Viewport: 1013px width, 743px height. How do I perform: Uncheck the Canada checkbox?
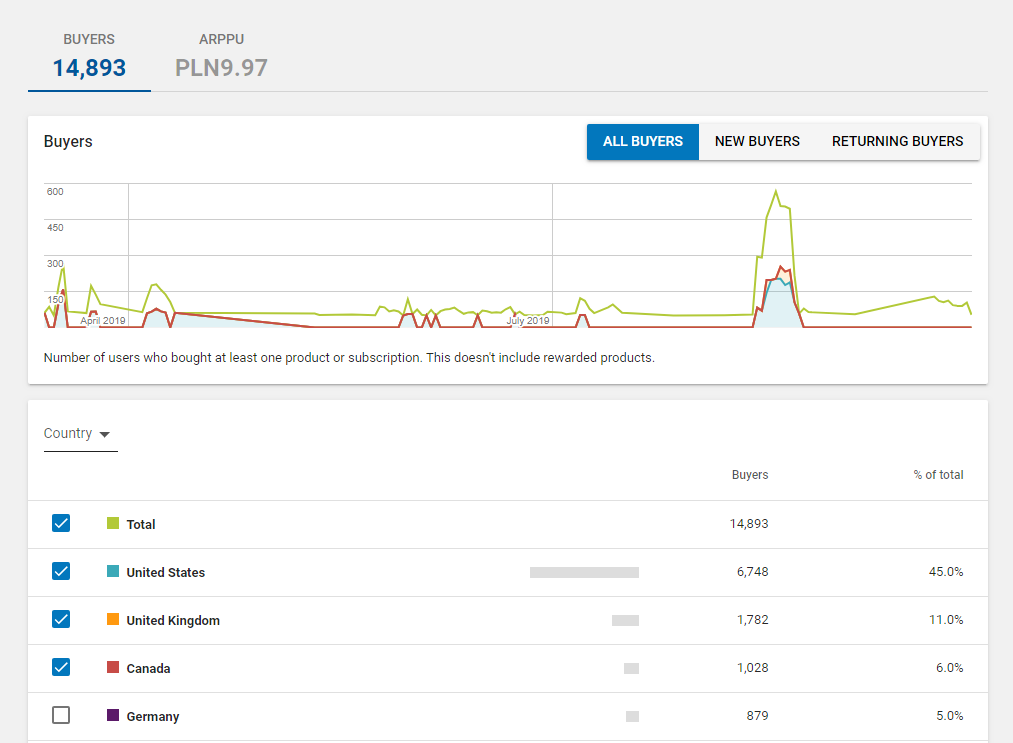tap(61, 667)
